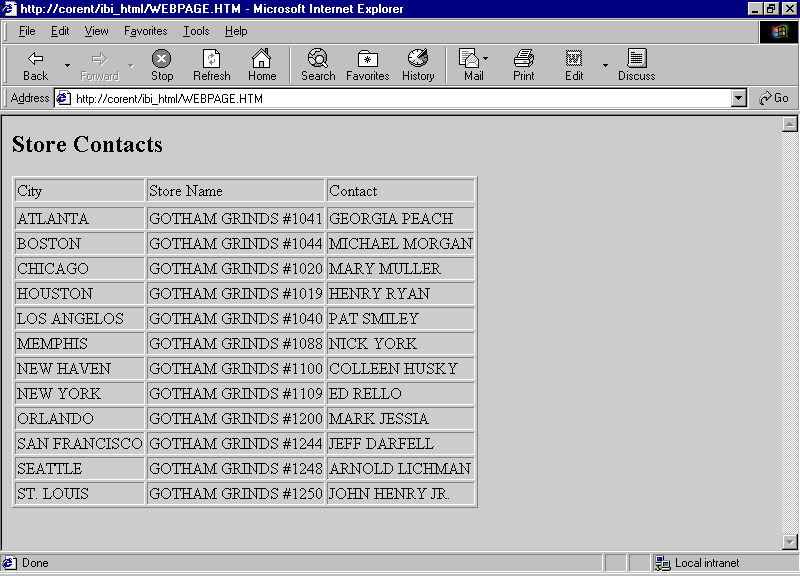Expand the Edit button dropdown arrow
Screen dimensions: 800x576
604,66
